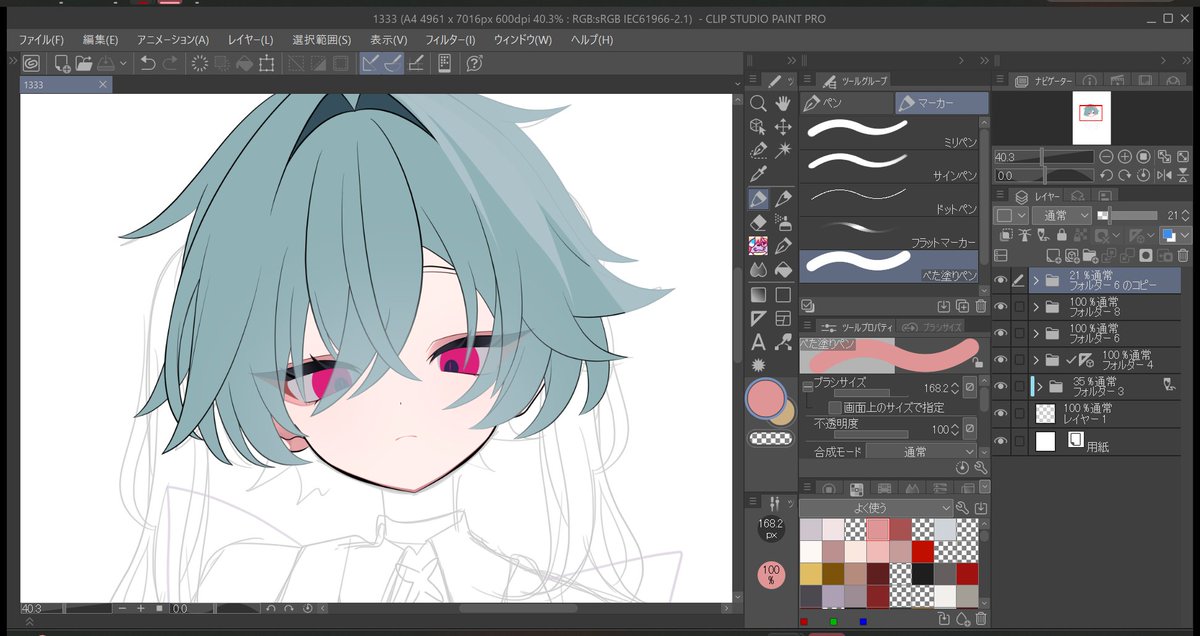Select the Magnifier zoom tool
This screenshot has height=636, width=1200.
(758, 103)
